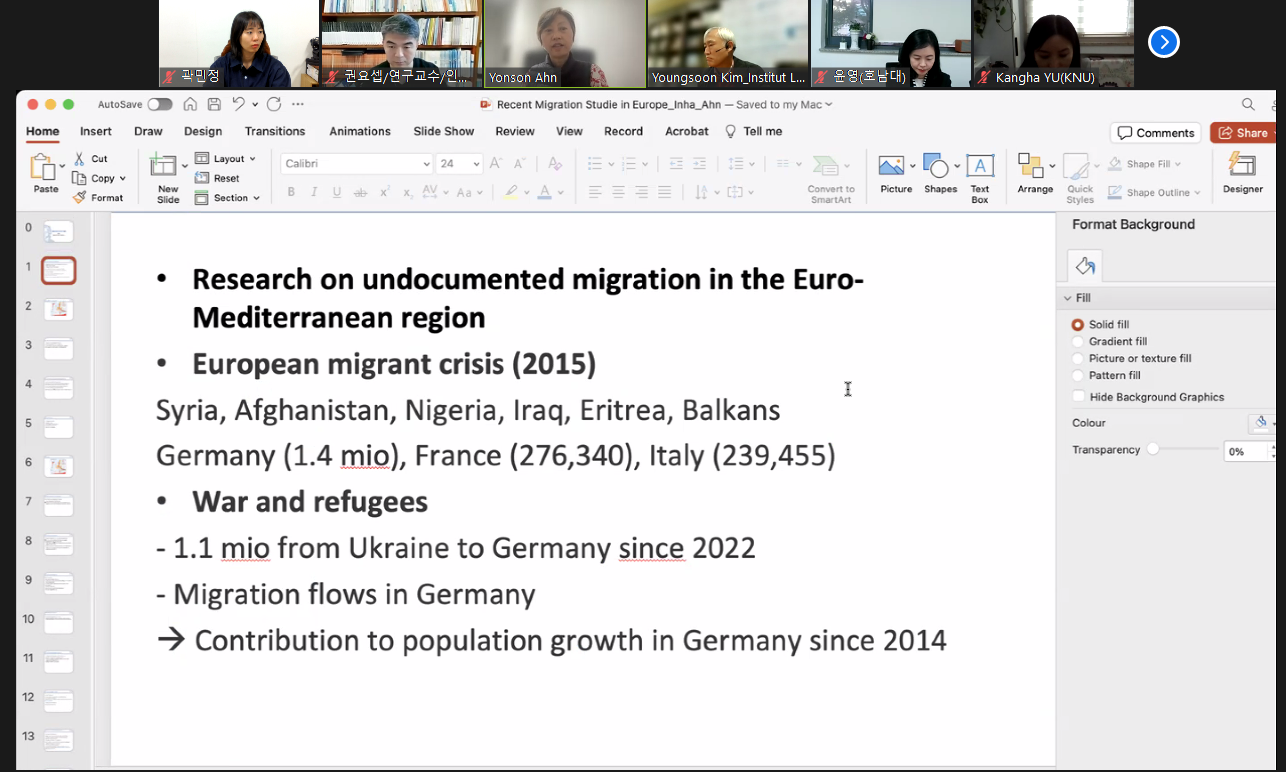This screenshot has width=1286, height=772.
Task: Check Hide Background Graphics
Action: 1078,397
